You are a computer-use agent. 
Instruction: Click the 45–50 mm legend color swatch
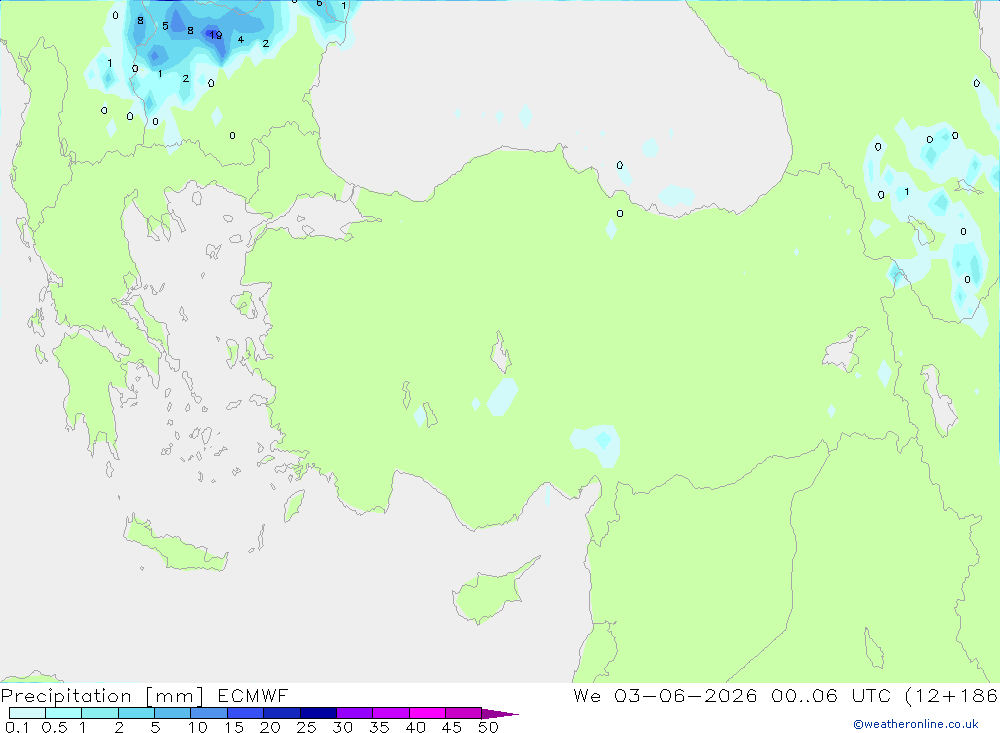(463, 713)
